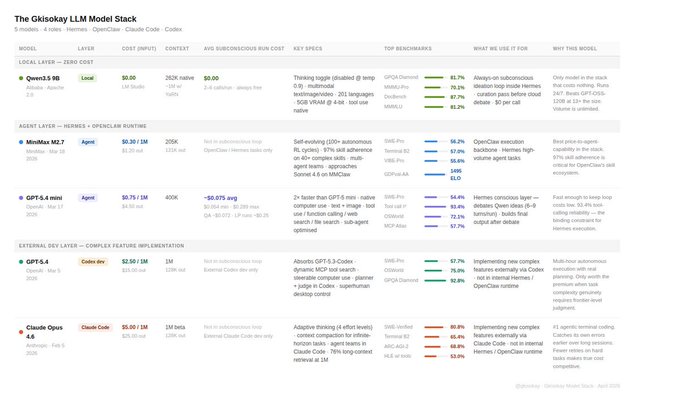Viewport: 680px width, 403px height.
Task: Click the green Local layer badge
Action: (x=88, y=77)
